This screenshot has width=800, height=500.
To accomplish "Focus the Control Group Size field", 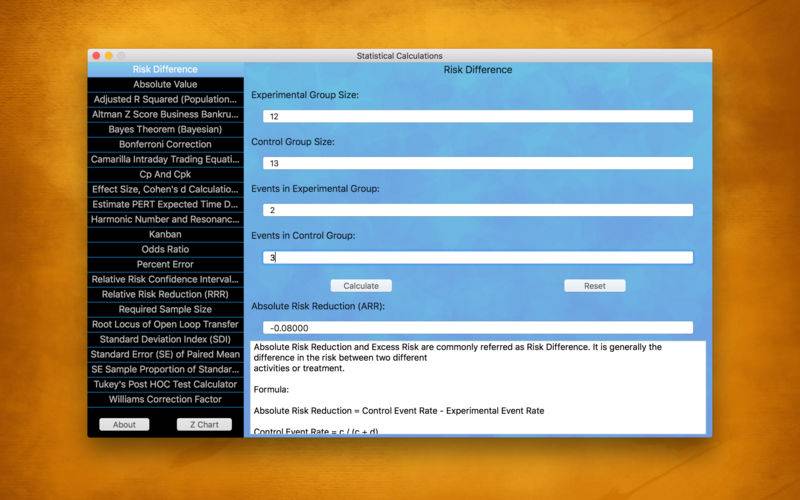I will [x=477, y=163].
